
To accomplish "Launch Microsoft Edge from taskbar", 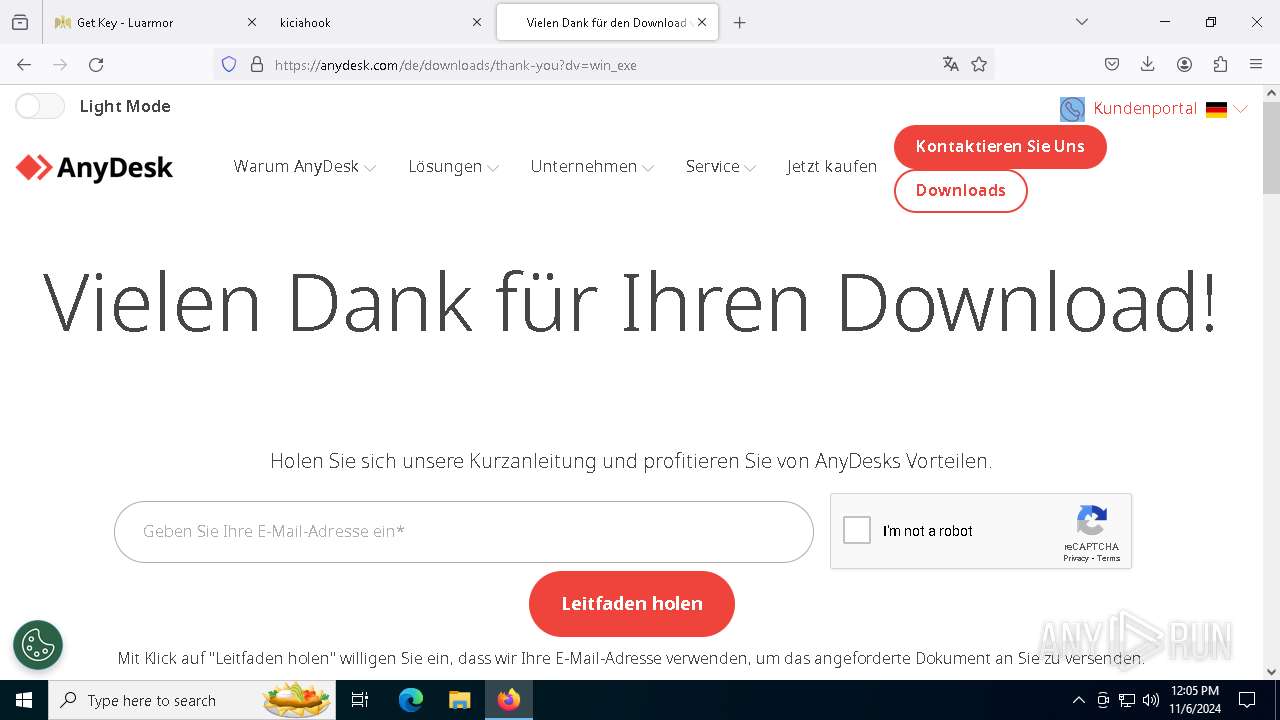I will tap(411, 700).
